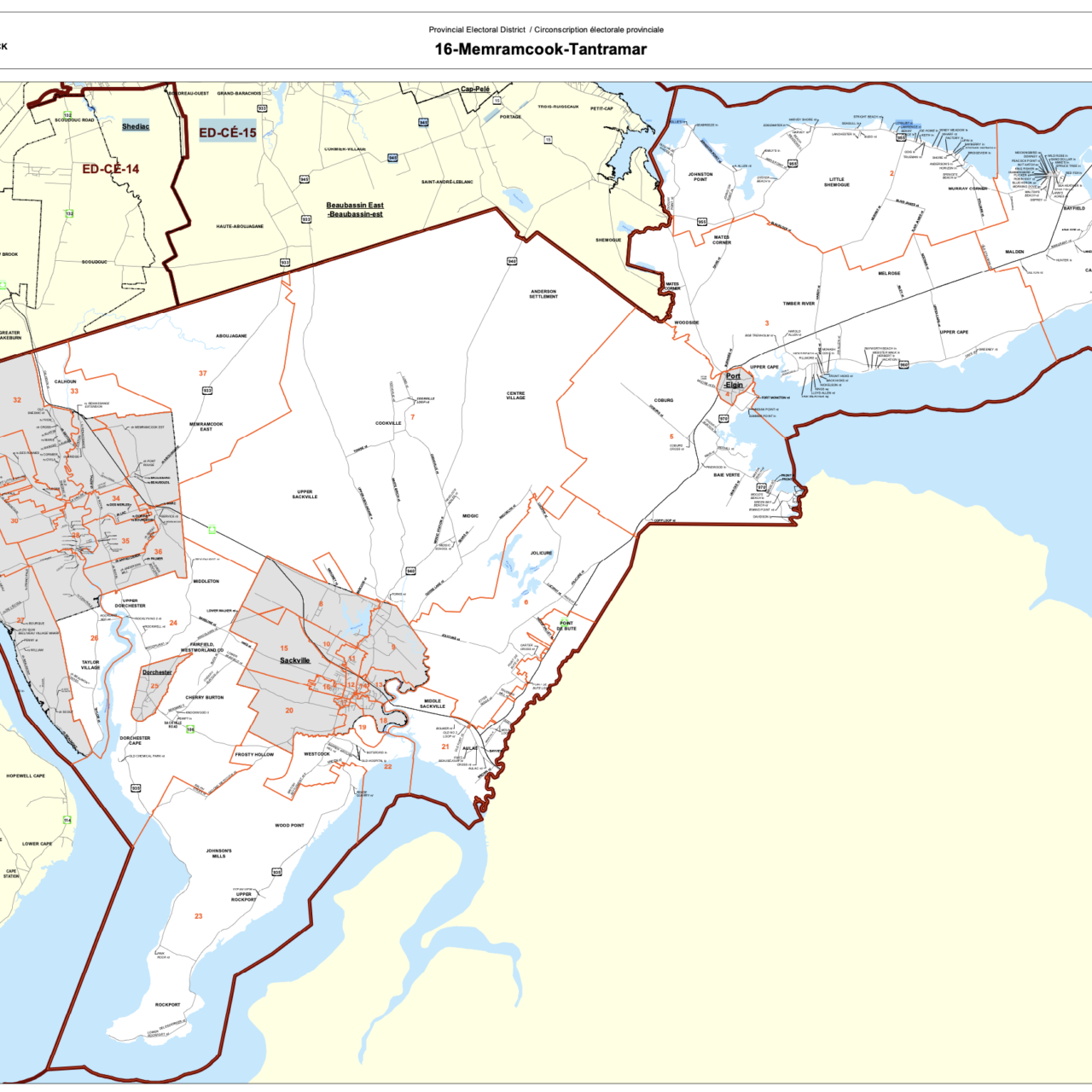Click the HOPEWELL CAPE label
Viewport: 1092px width, 1092px height.
point(26,776)
